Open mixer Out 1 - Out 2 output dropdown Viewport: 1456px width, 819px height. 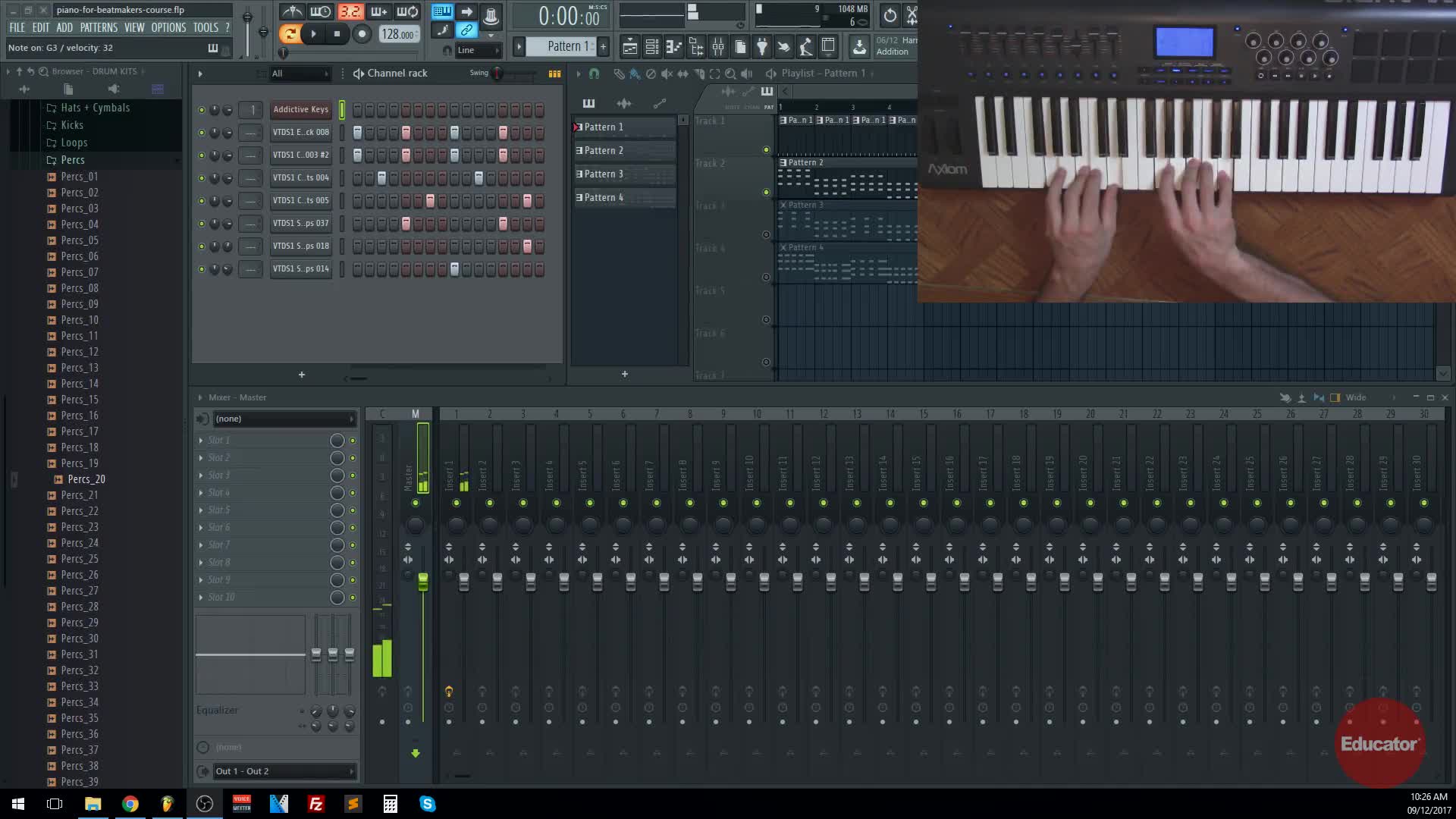(x=284, y=771)
